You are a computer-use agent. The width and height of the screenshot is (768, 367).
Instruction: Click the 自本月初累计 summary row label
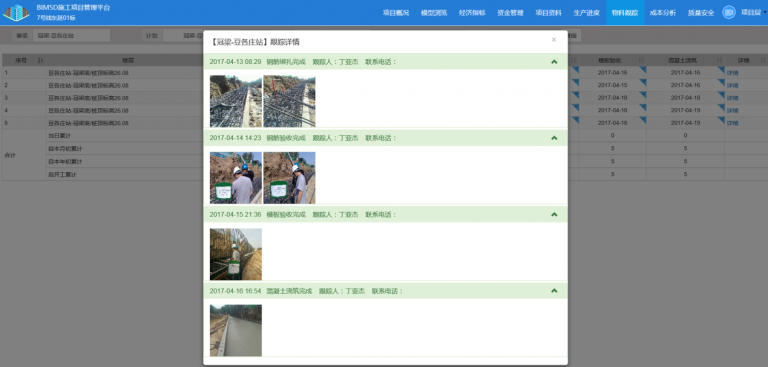[x=65, y=148]
